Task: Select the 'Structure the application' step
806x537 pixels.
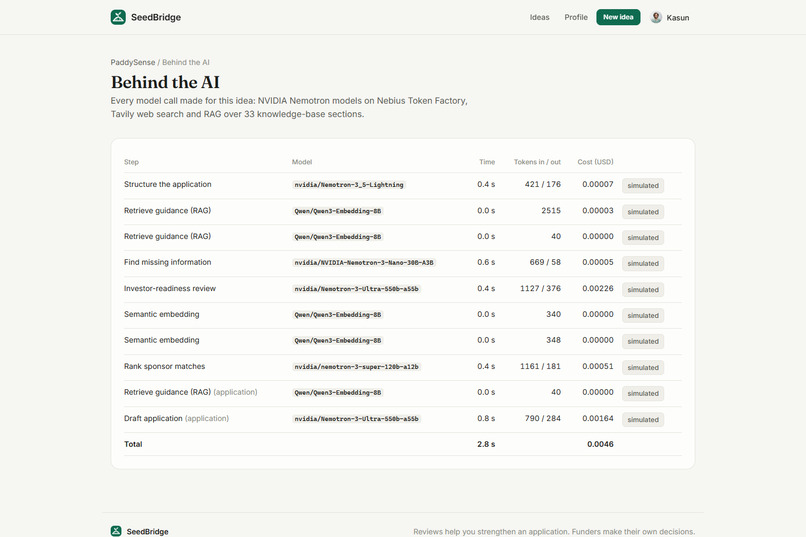Action: [x=168, y=184]
